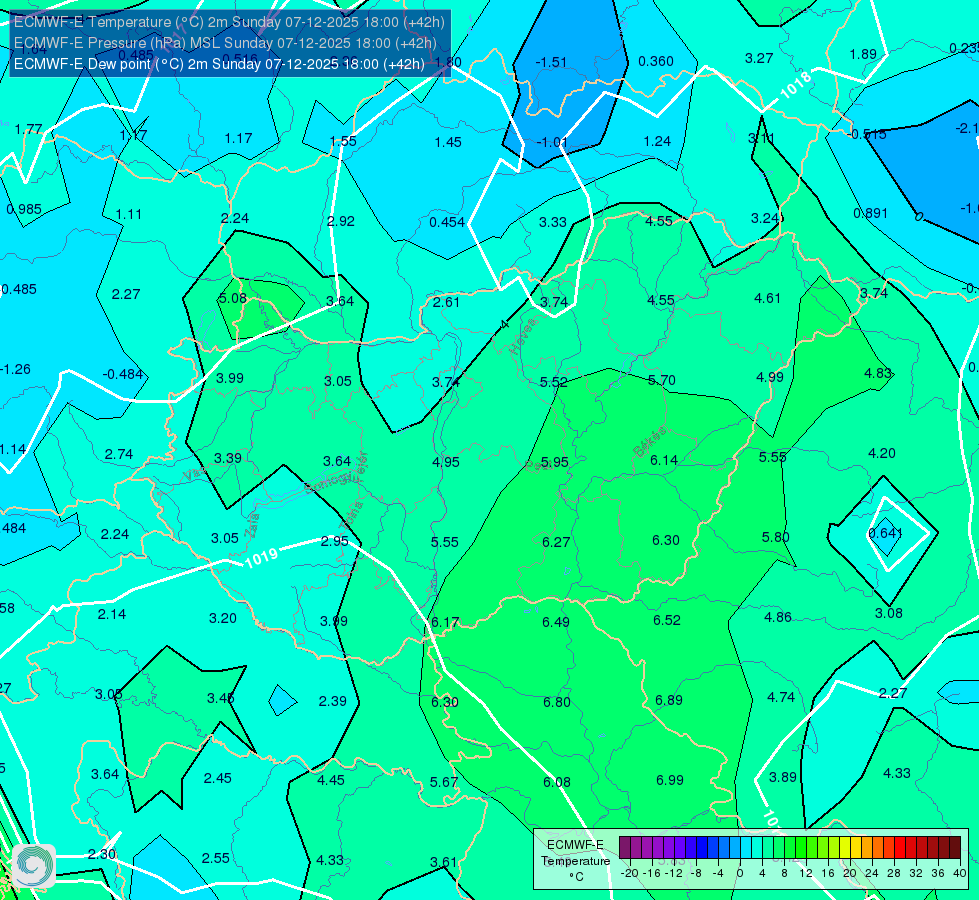Click the 2.92 grid value
The width and height of the screenshot is (979, 900).
[x=341, y=221]
